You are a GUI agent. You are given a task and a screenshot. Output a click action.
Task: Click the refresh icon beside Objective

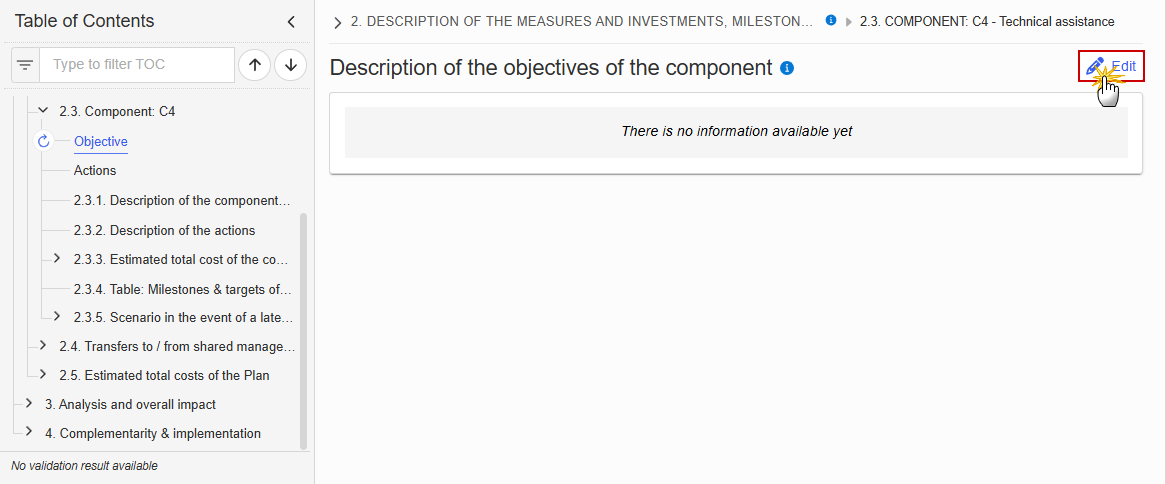coord(43,141)
